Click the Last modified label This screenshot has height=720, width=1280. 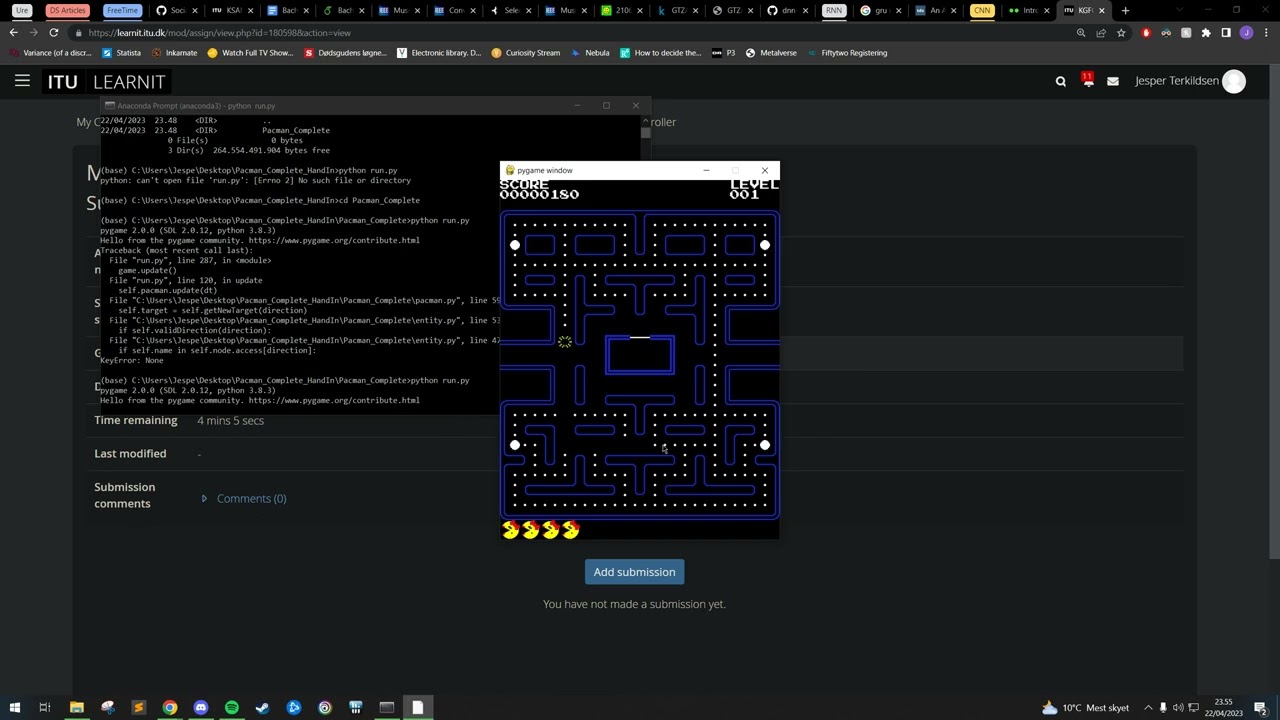pyautogui.click(x=130, y=454)
